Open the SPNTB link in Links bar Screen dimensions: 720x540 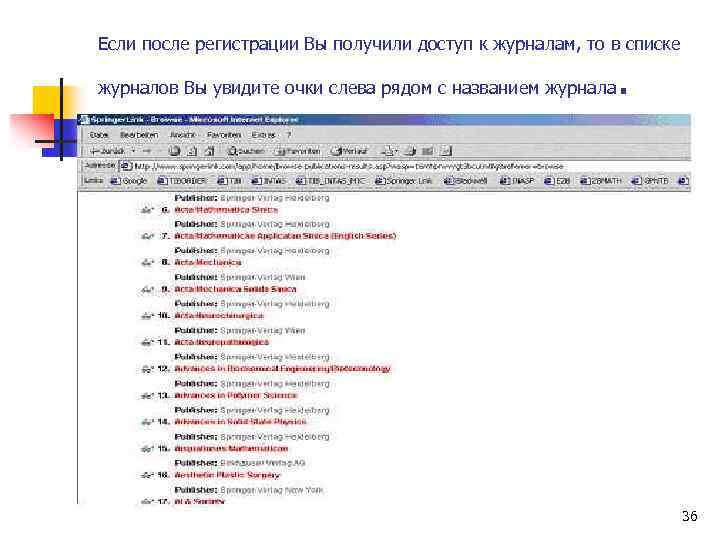click(650, 181)
